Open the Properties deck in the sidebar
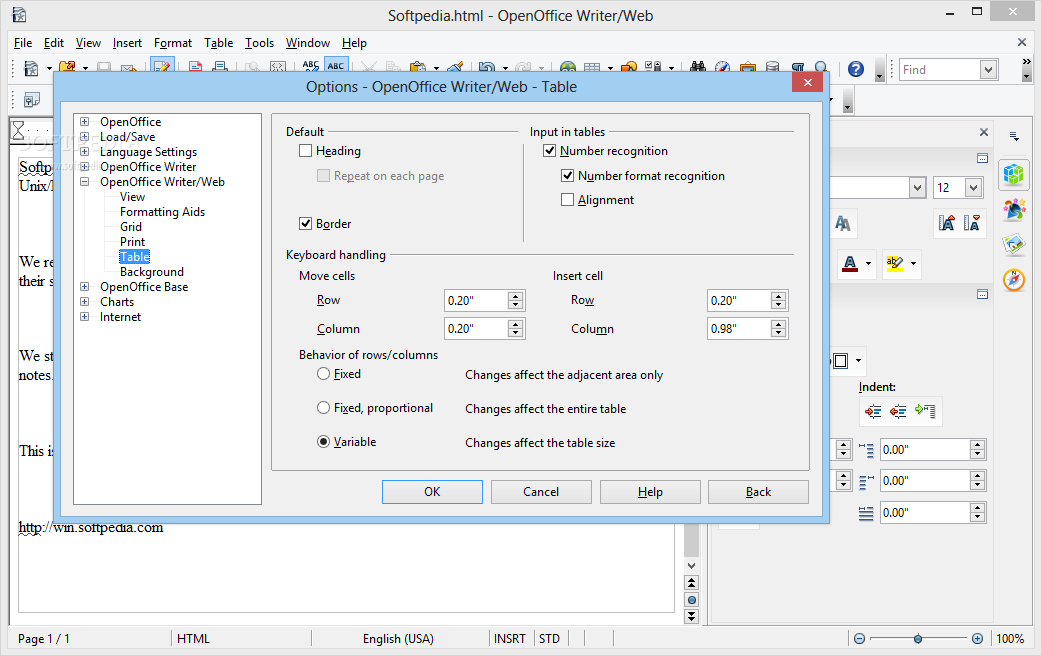The image size is (1042, 656). (x=1013, y=175)
